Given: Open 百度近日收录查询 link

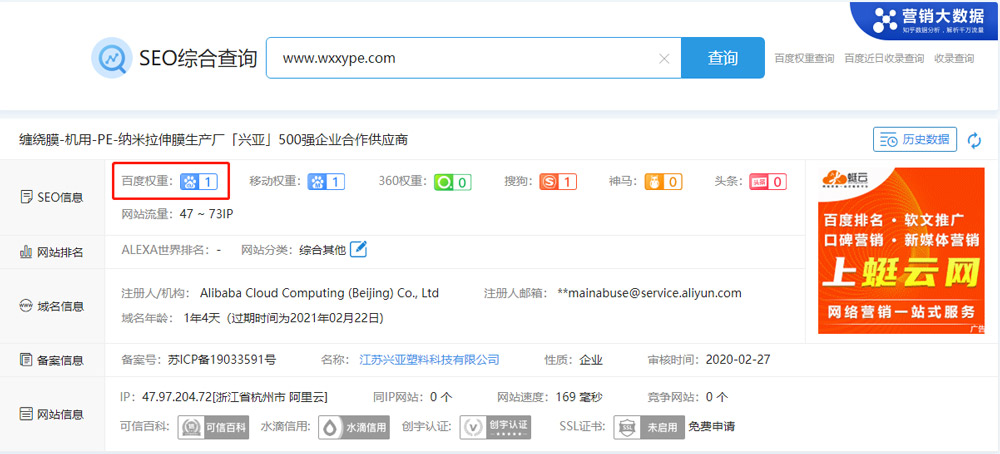Looking at the screenshot, I should 884,59.
